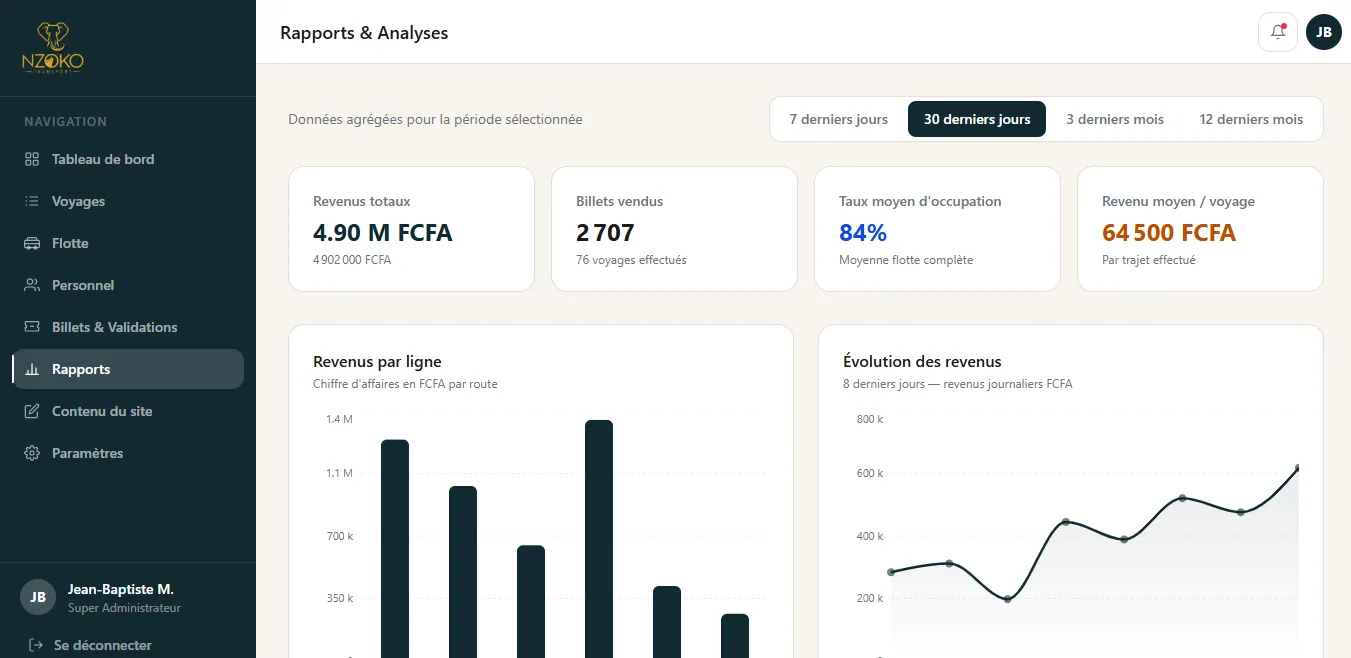Click the first bar in Revenus par ligne

tap(395, 549)
